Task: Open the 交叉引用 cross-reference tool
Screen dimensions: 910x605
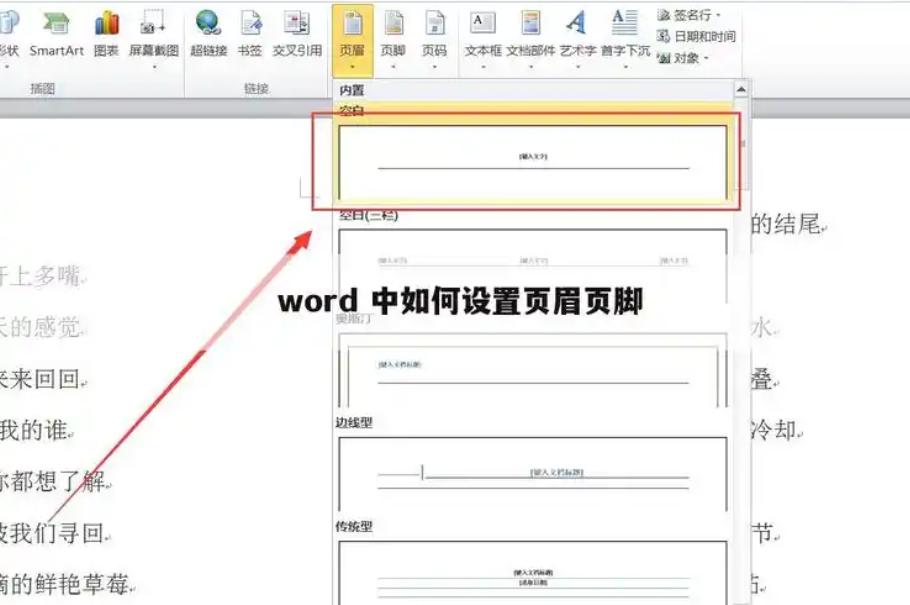Action: [297, 36]
